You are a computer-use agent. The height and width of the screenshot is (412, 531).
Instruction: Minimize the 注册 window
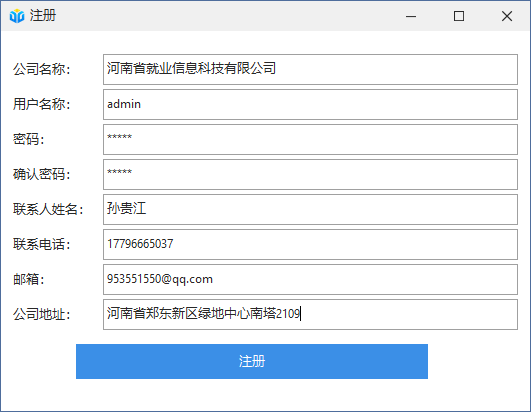[411, 16]
